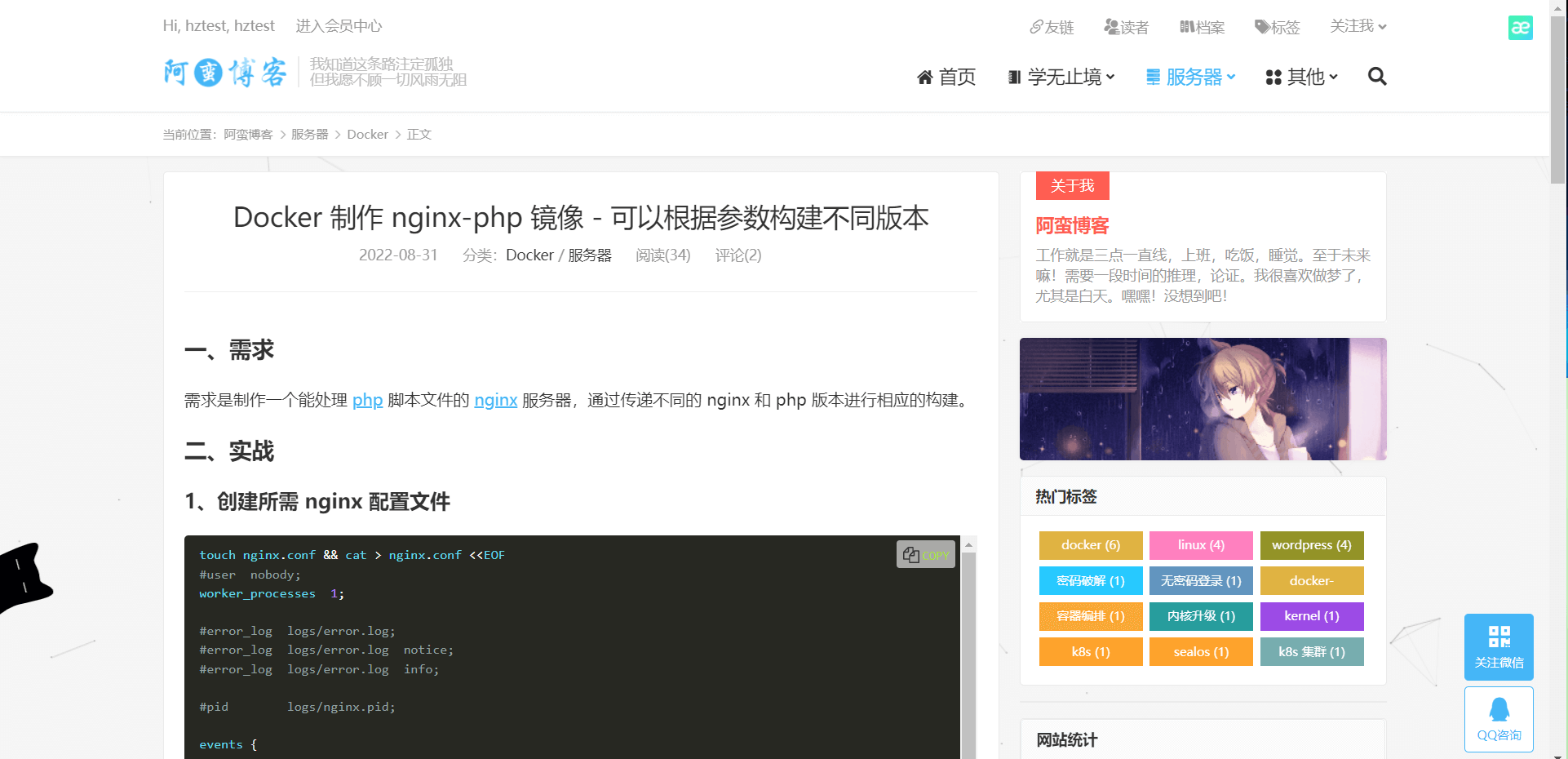Viewport: 1568px width, 759px height.
Task: Open the 服务器 dropdown menu
Action: (x=1189, y=77)
